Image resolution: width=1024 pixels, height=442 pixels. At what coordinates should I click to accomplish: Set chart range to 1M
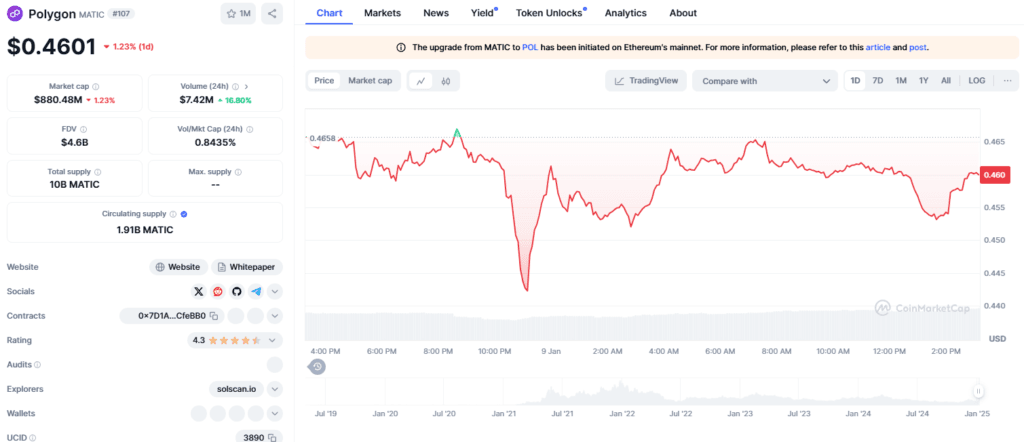pyautogui.click(x=901, y=80)
